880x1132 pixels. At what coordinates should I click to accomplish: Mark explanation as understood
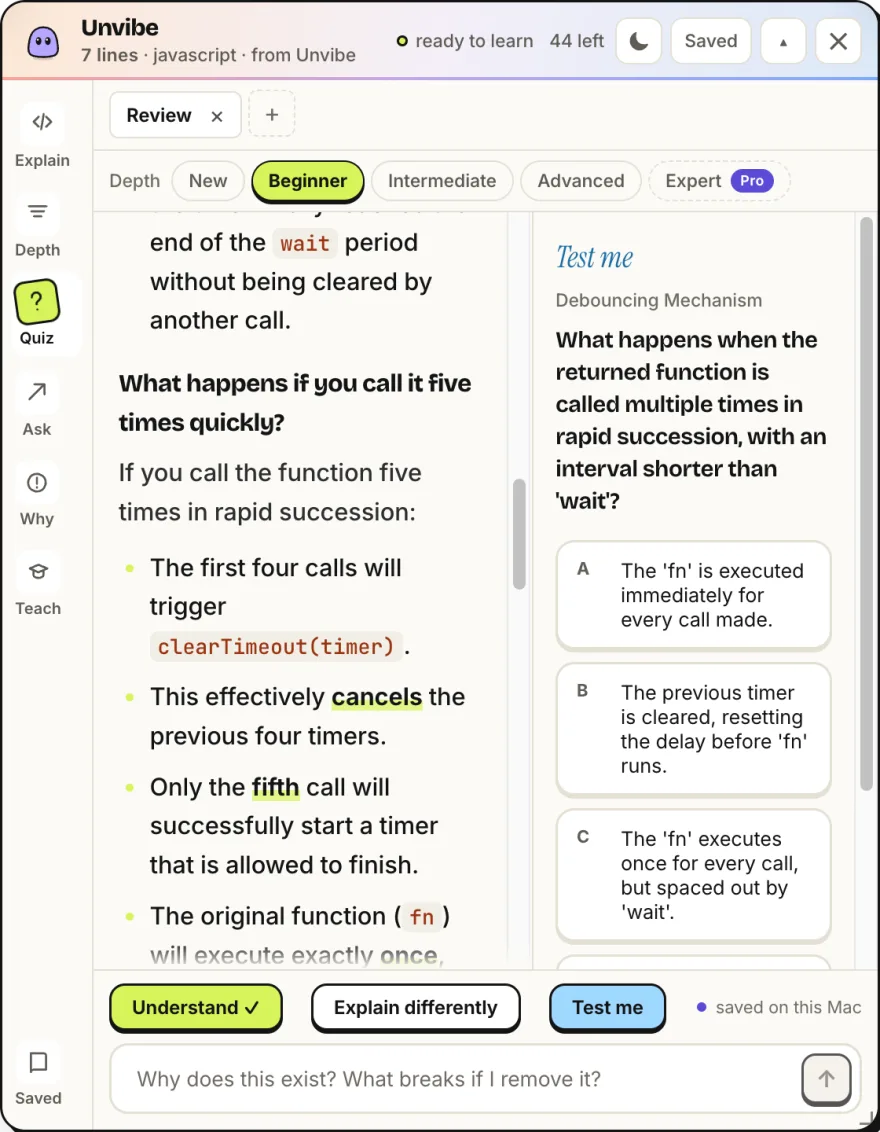196,1007
